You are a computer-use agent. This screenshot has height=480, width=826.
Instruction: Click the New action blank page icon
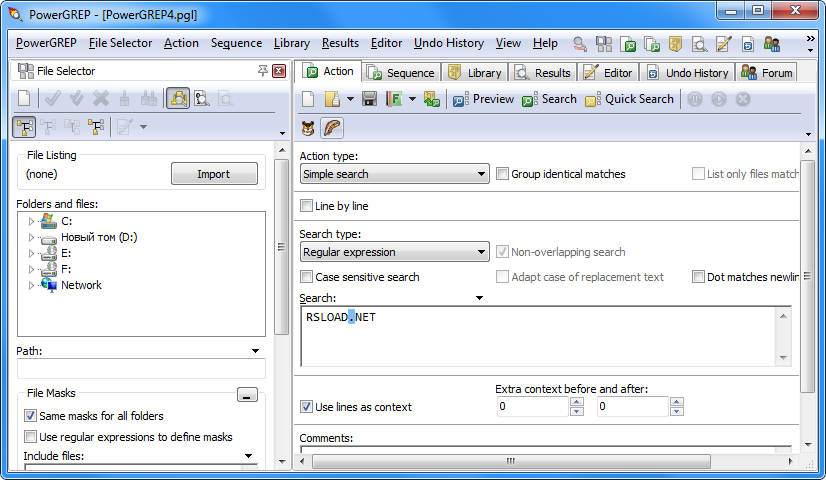click(308, 99)
